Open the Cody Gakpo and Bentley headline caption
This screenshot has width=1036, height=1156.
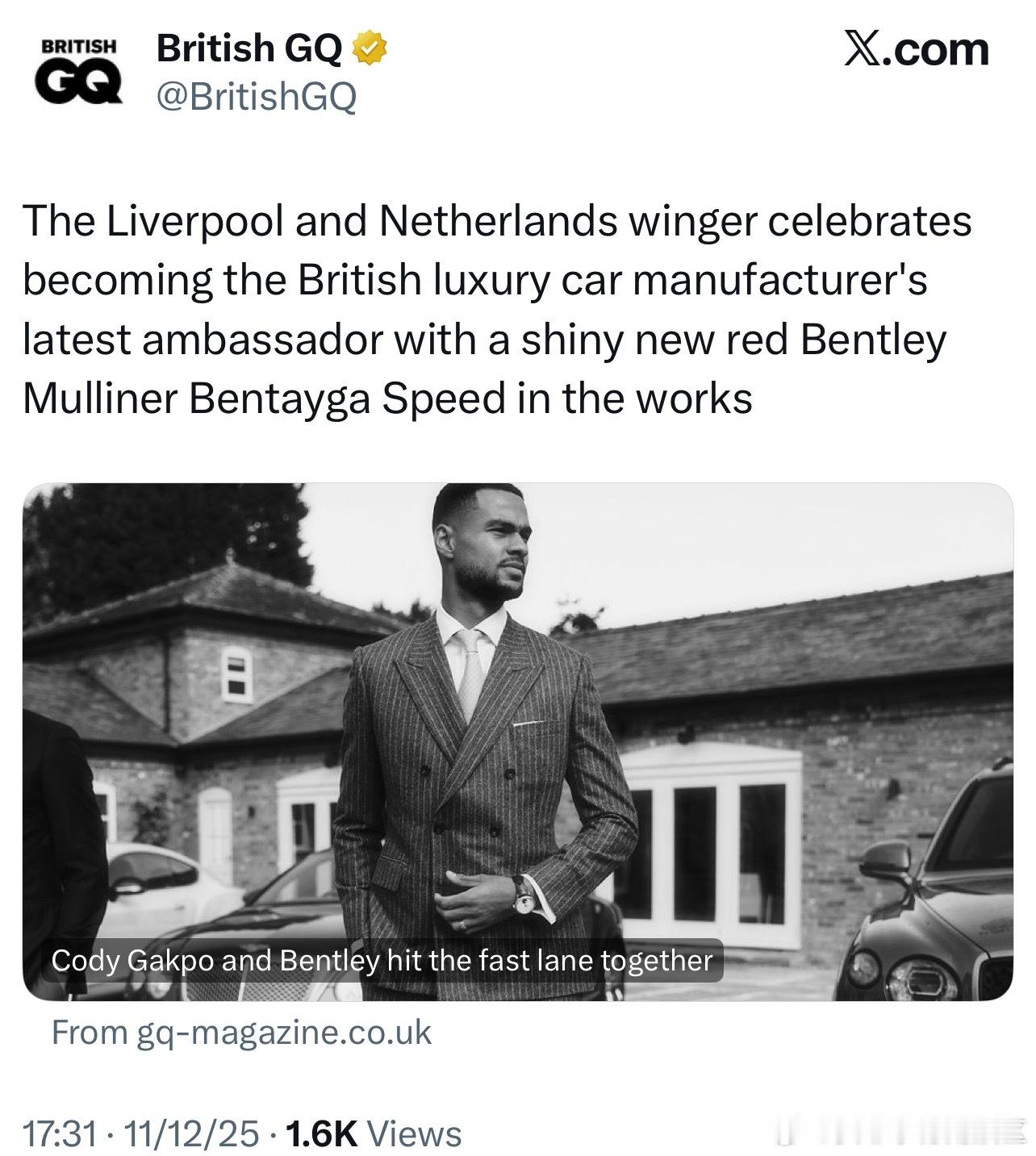382,960
